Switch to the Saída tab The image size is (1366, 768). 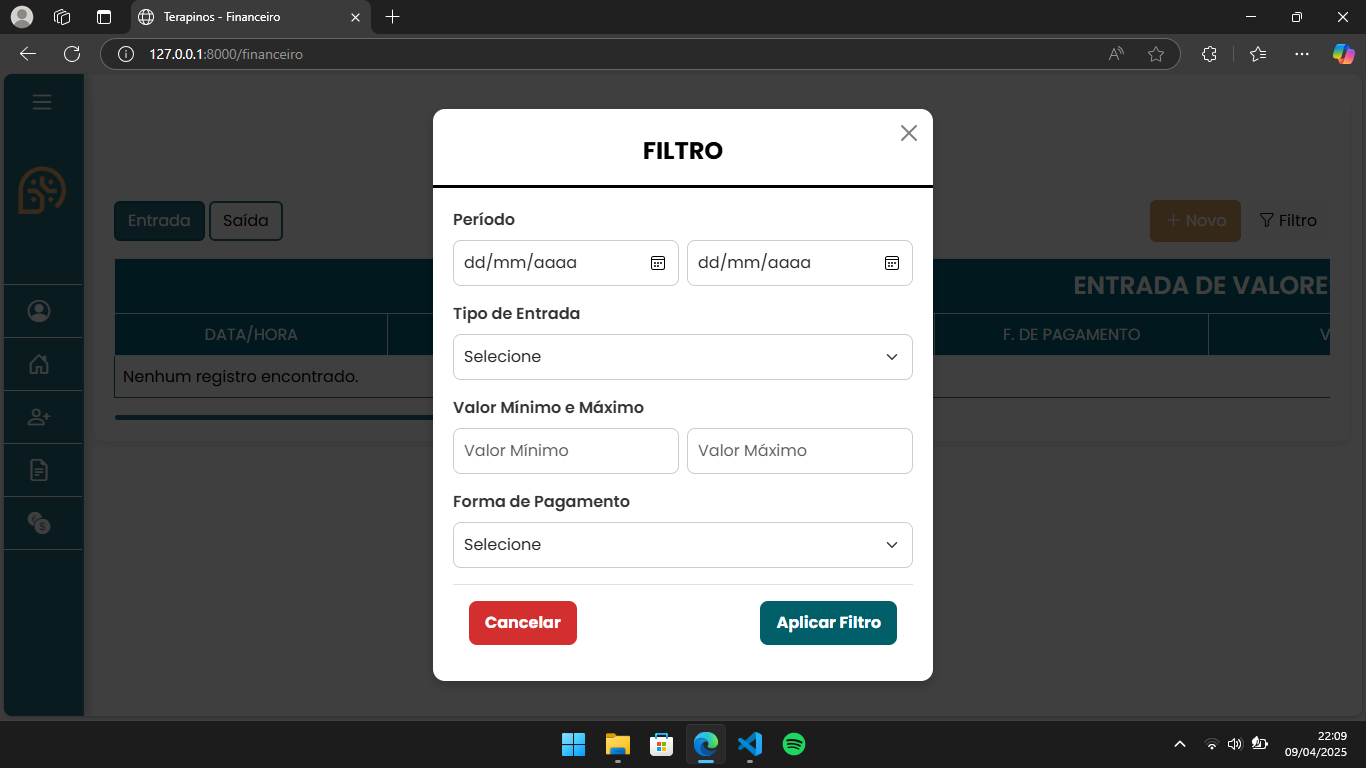click(x=246, y=221)
